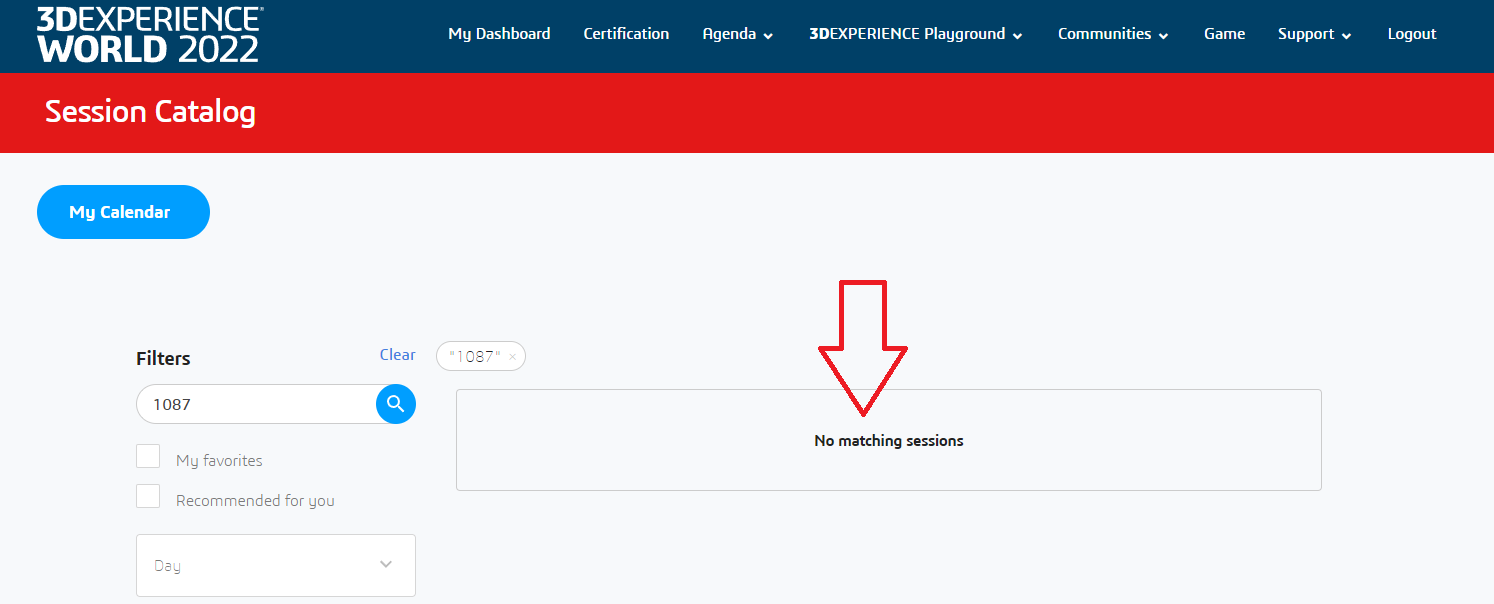The width and height of the screenshot is (1494, 604).
Task: Open the Game page
Action: coord(1224,34)
